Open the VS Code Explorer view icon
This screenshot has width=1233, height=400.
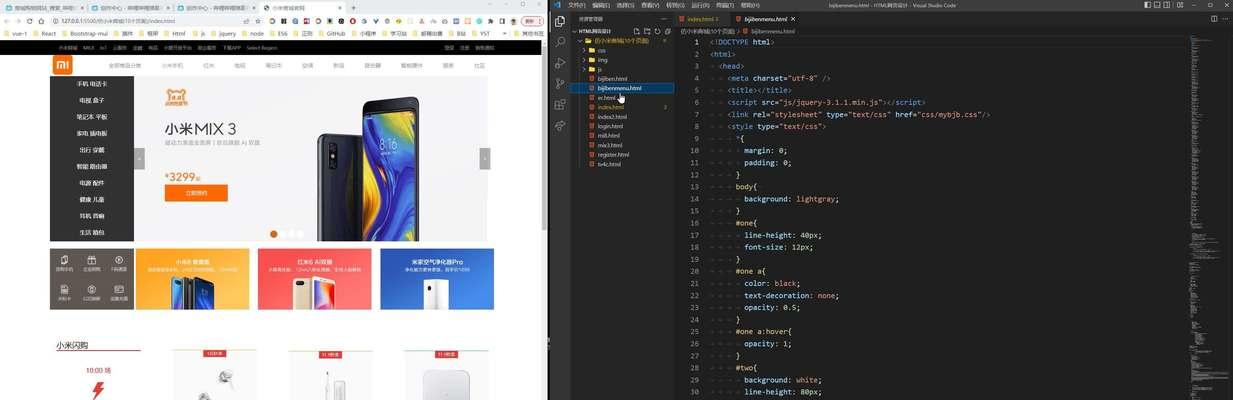[559, 21]
